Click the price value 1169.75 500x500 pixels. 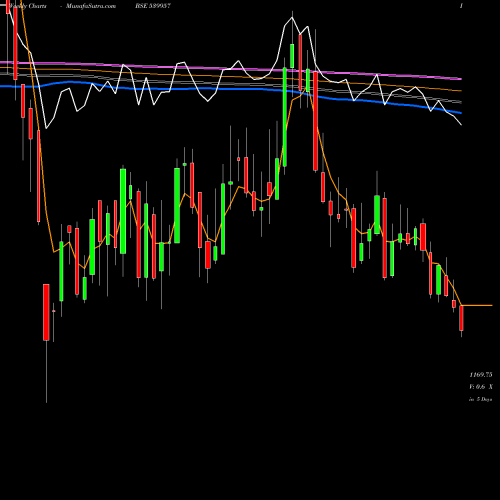pos(481,375)
